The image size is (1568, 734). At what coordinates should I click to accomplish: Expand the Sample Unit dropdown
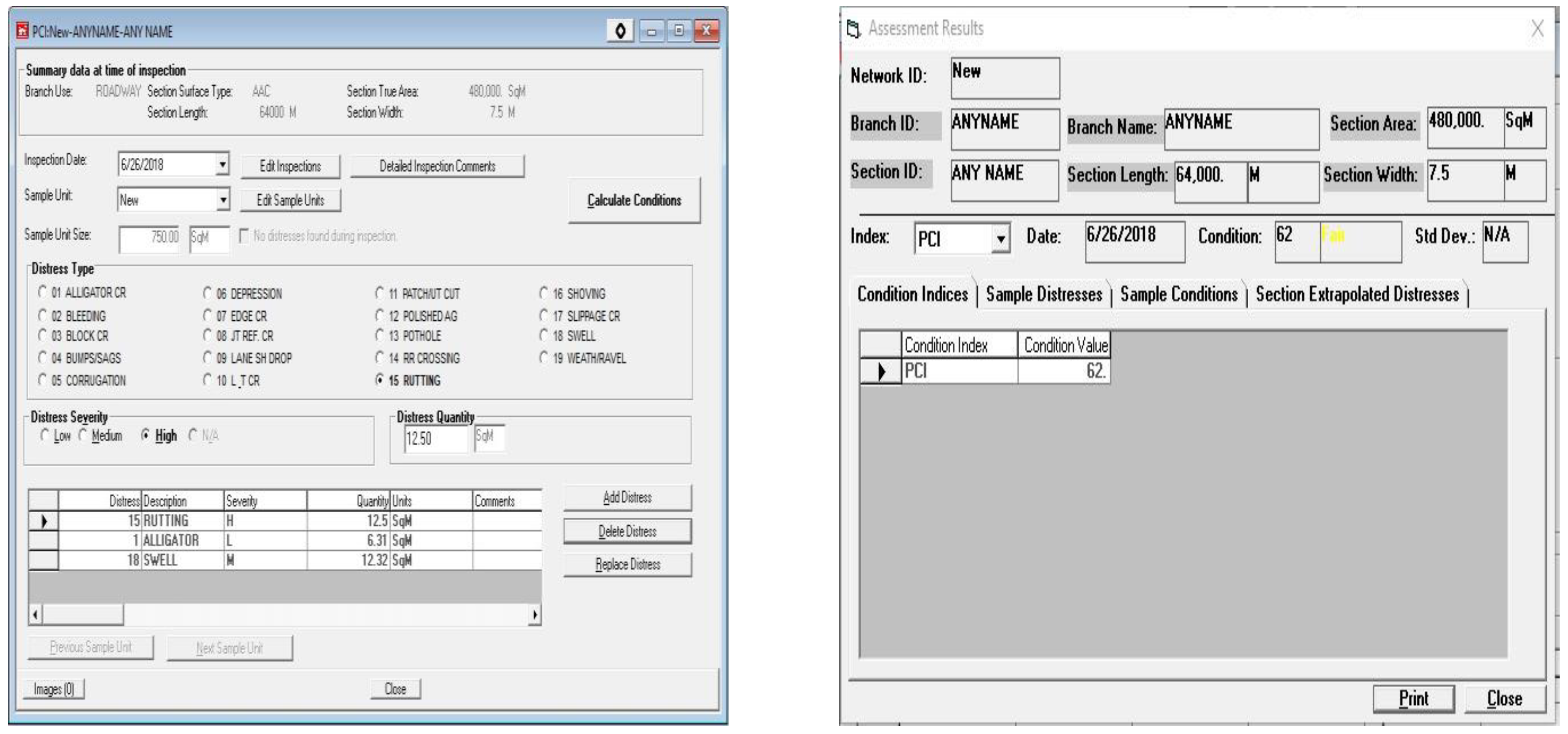coord(223,200)
